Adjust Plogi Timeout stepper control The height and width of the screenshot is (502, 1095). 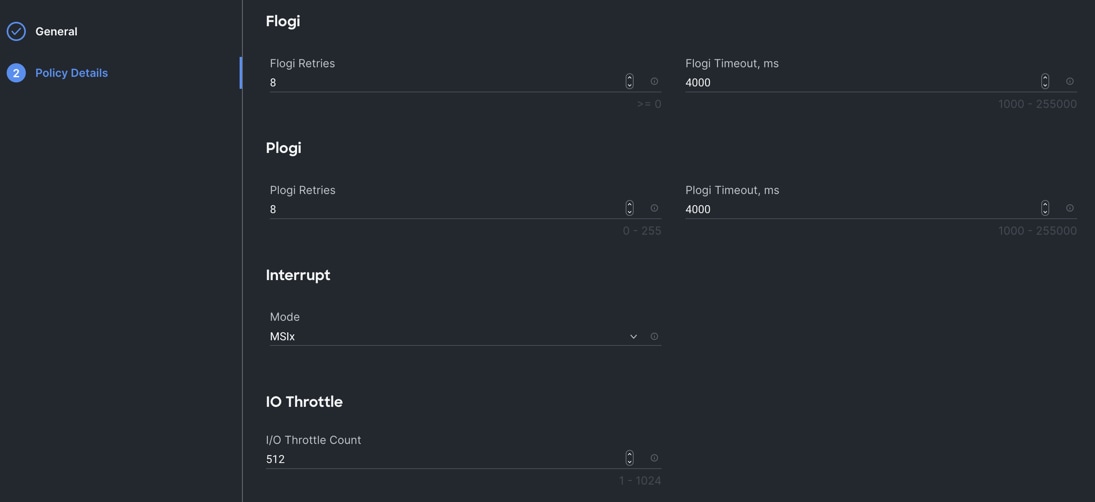point(1045,209)
